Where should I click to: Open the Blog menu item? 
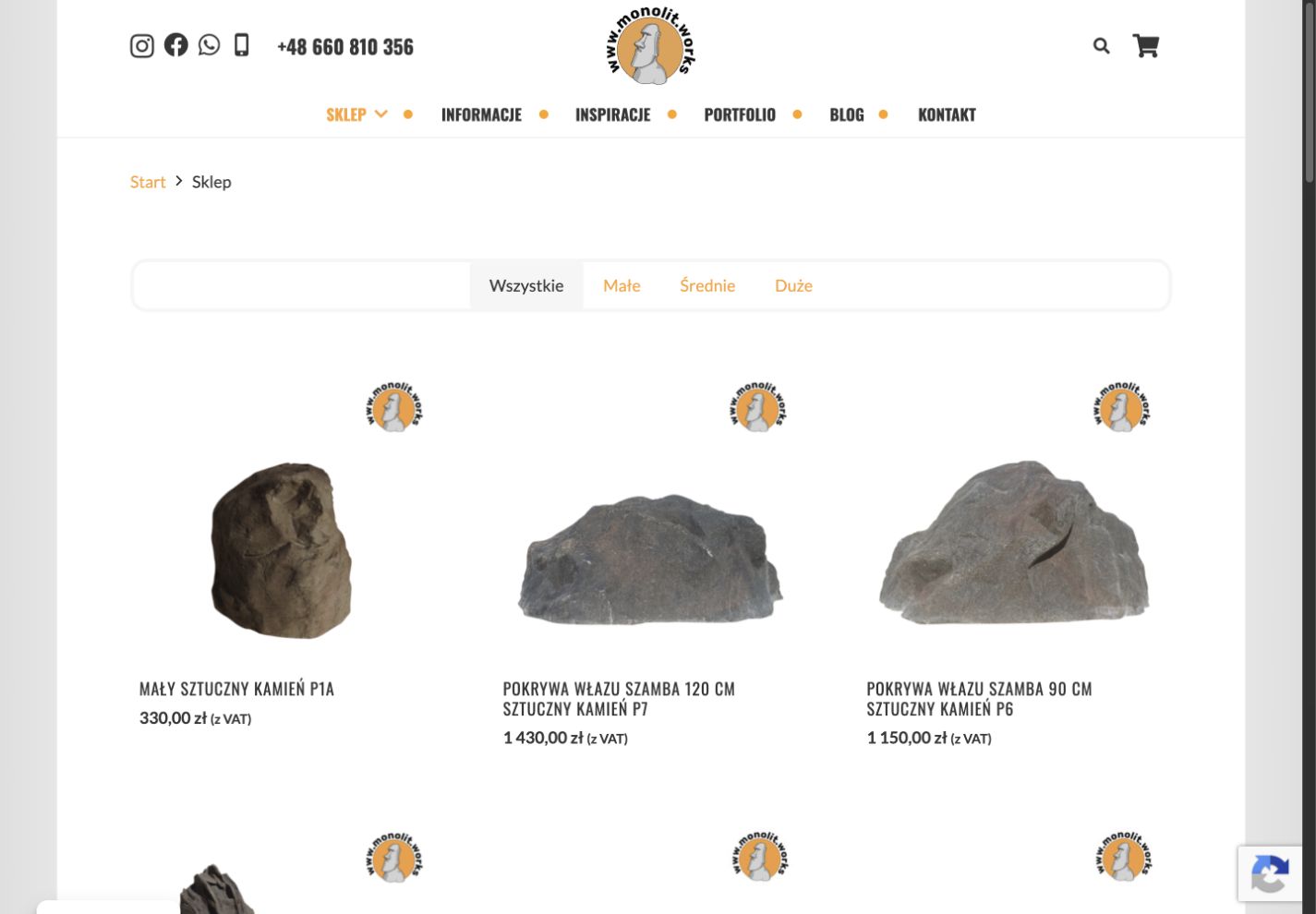(847, 114)
